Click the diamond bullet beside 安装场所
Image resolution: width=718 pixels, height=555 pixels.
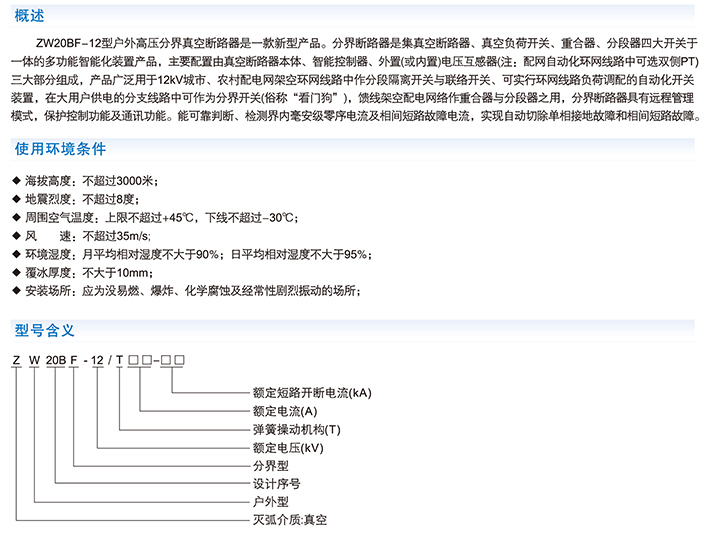tap(14, 291)
